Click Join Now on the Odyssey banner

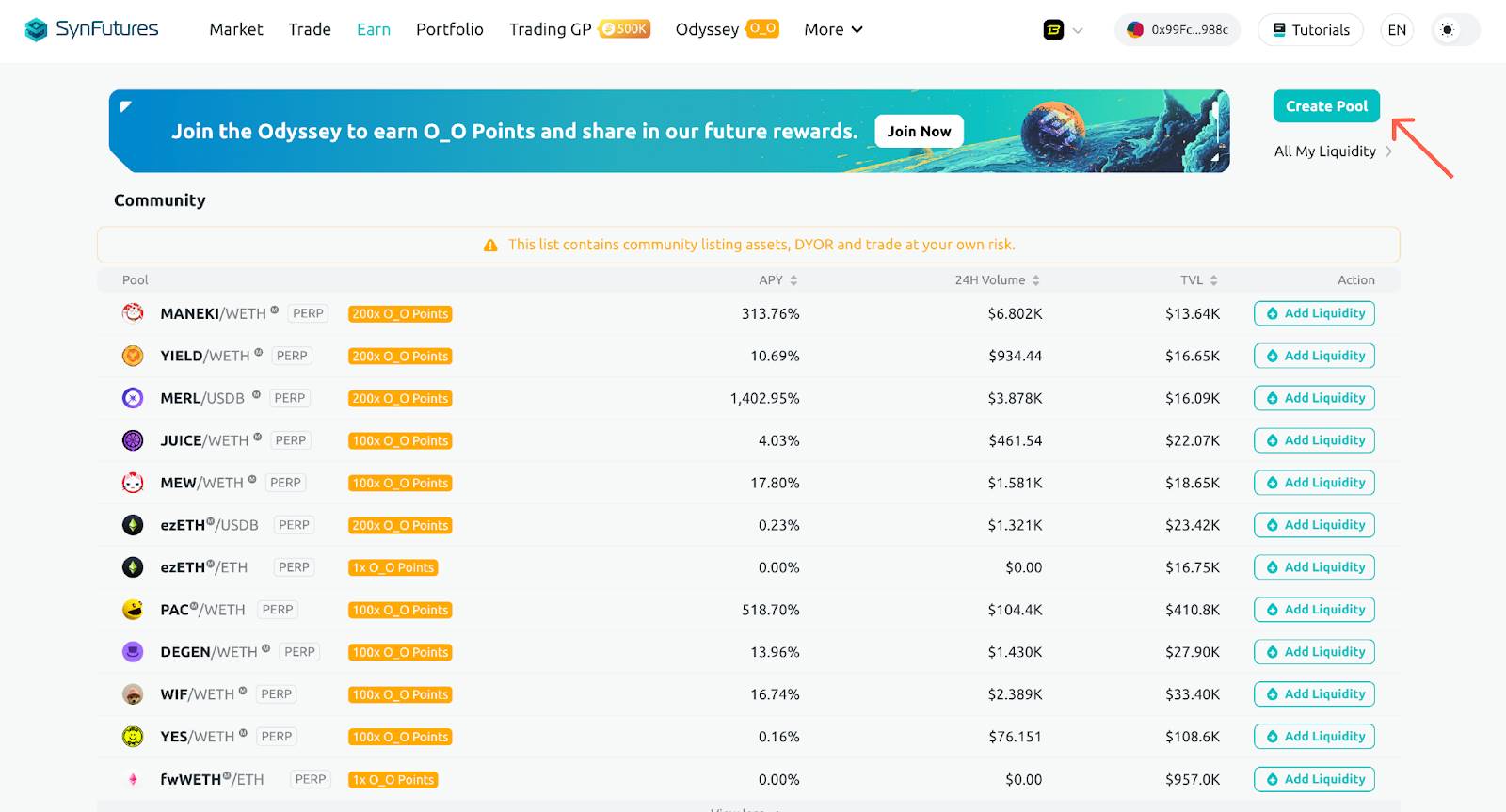pyautogui.click(x=919, y=132)
